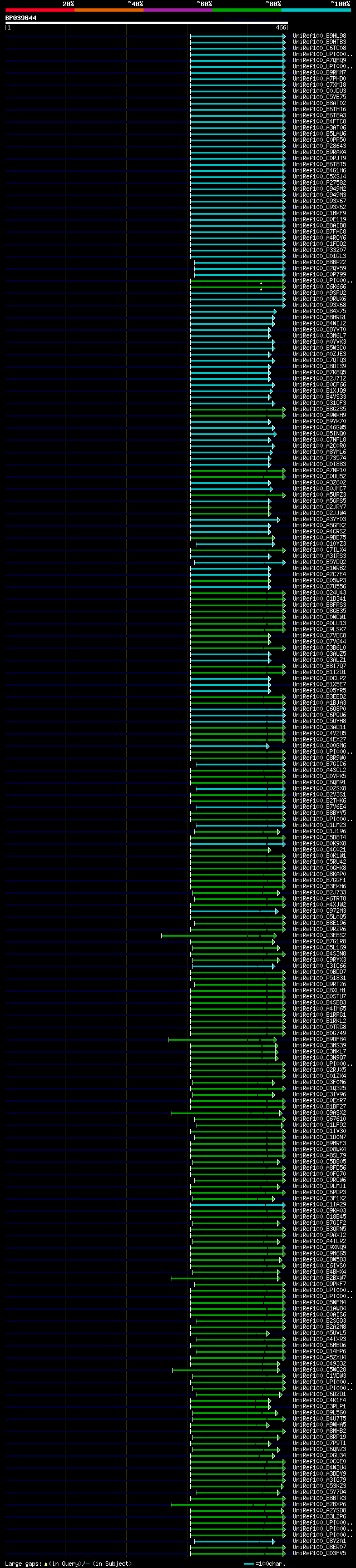Viewport: 356px width, 1568px height.
Task: Select the label UniRef100_Q3M6L7
Action: coord(319,335)
